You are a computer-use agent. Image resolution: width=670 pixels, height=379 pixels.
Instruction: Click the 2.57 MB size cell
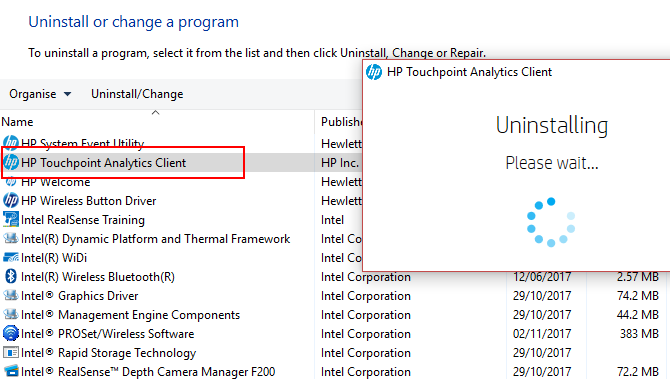coord(638,277)
